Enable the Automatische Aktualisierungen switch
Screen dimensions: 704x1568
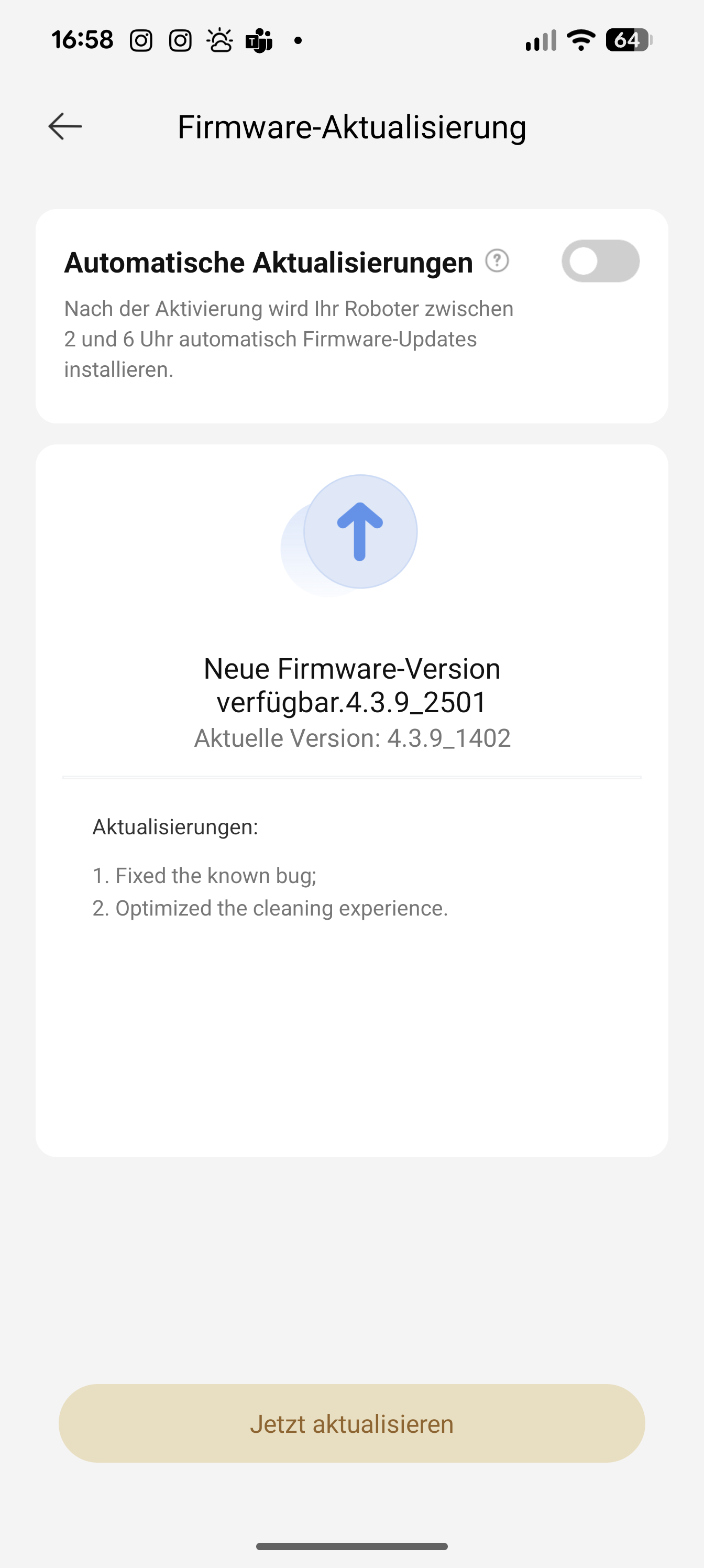[x=600, y=261]
